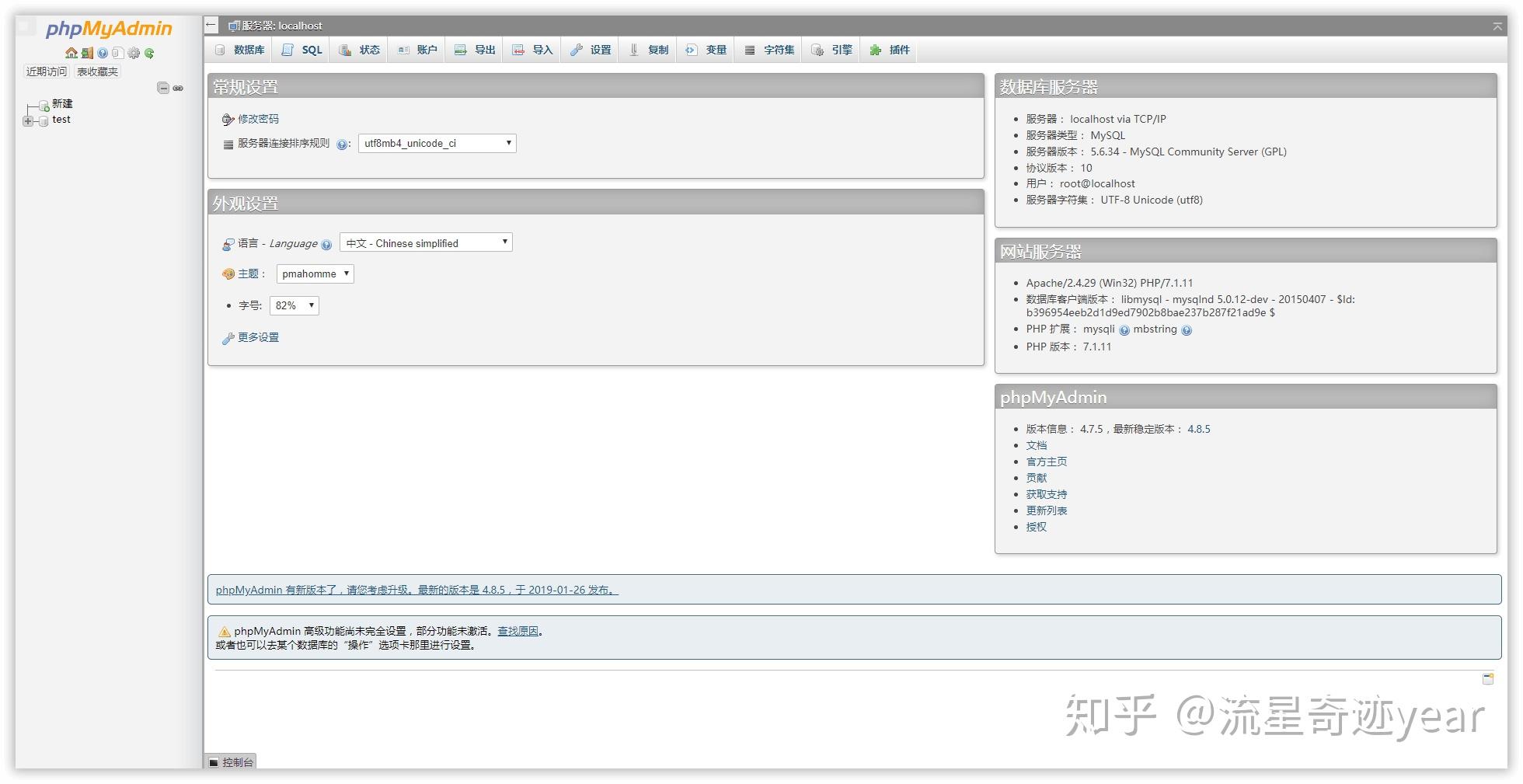Click the 新建 new database icon
The width and height of the screenshot is (1523, 784).
[x=43, y=104]
